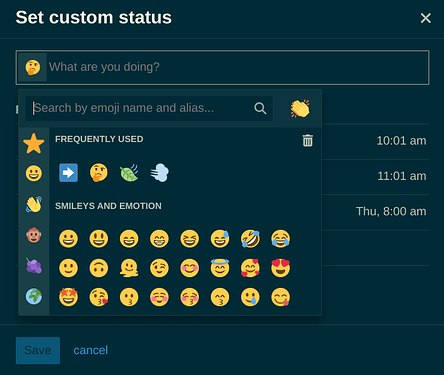Select the clapping hands skin tone picker

(300, 109)
